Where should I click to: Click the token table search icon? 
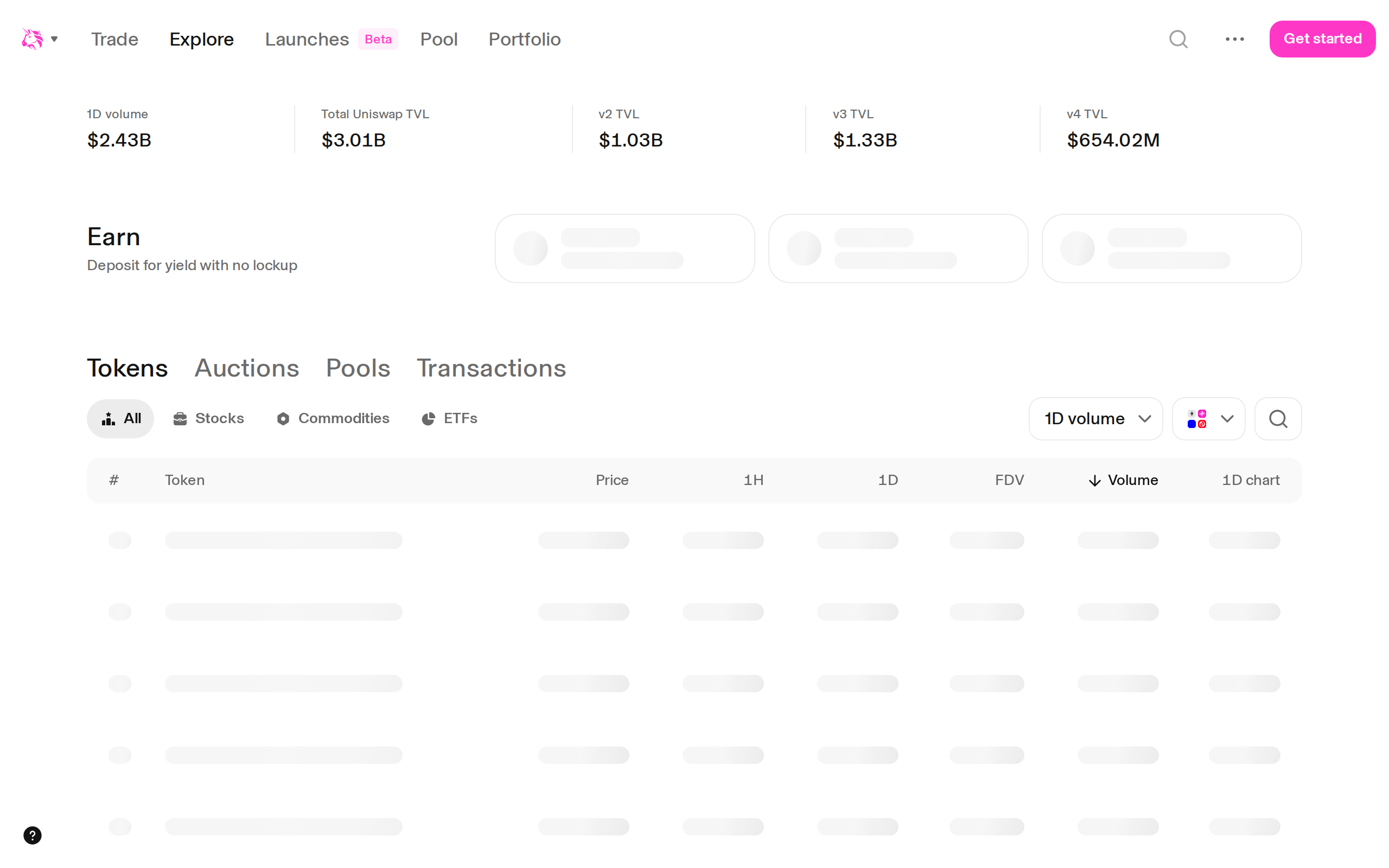click(x=1278, y=418)
